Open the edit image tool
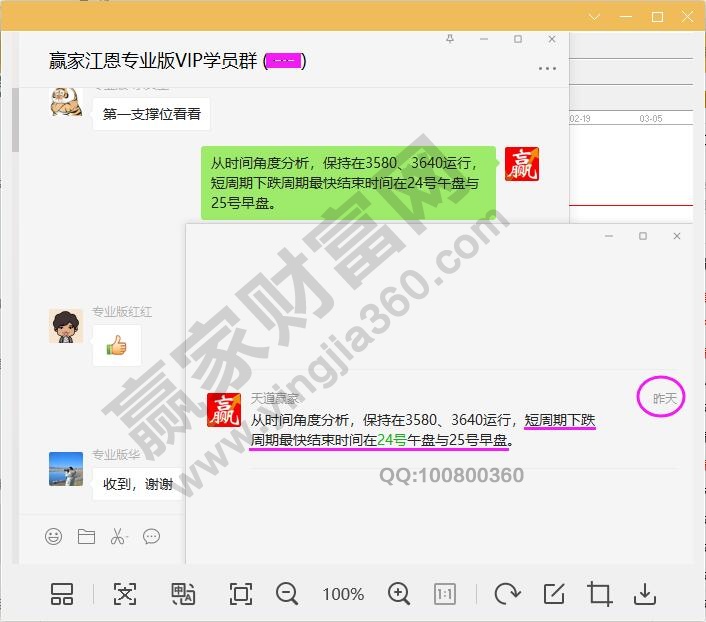The width and height of the screenshot is (706, 622). (553, 594)
